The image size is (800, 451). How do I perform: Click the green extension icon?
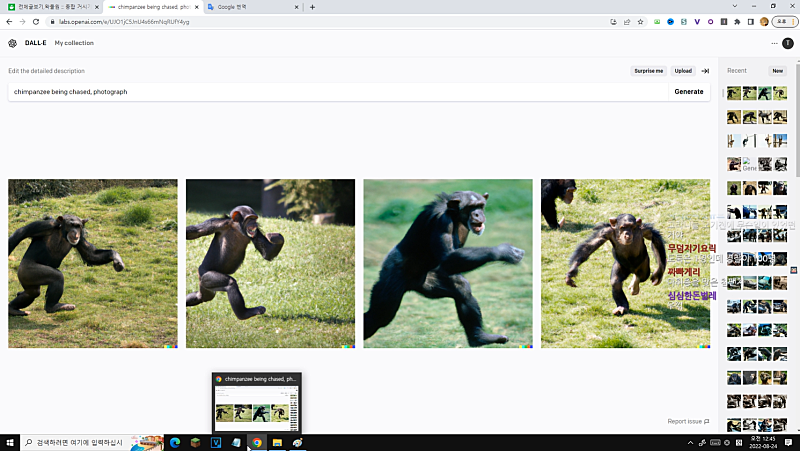click(x=657, y=22)
